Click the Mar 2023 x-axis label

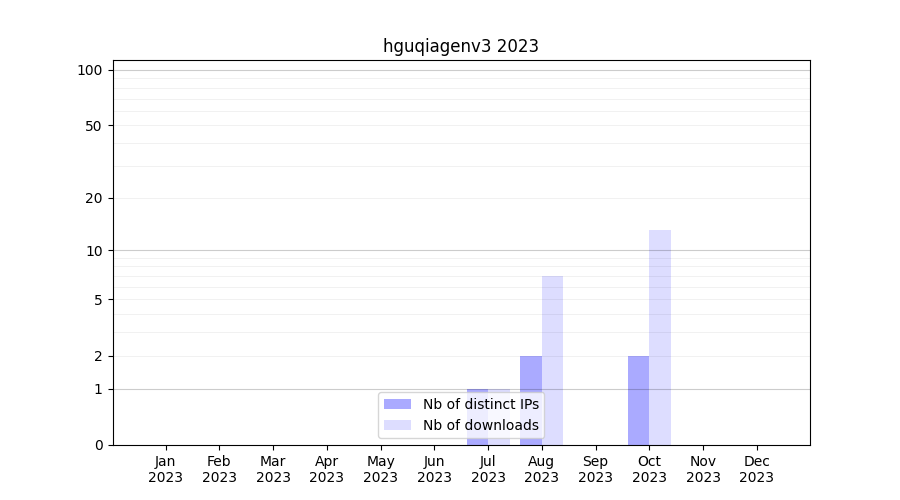tap(273, 469)
